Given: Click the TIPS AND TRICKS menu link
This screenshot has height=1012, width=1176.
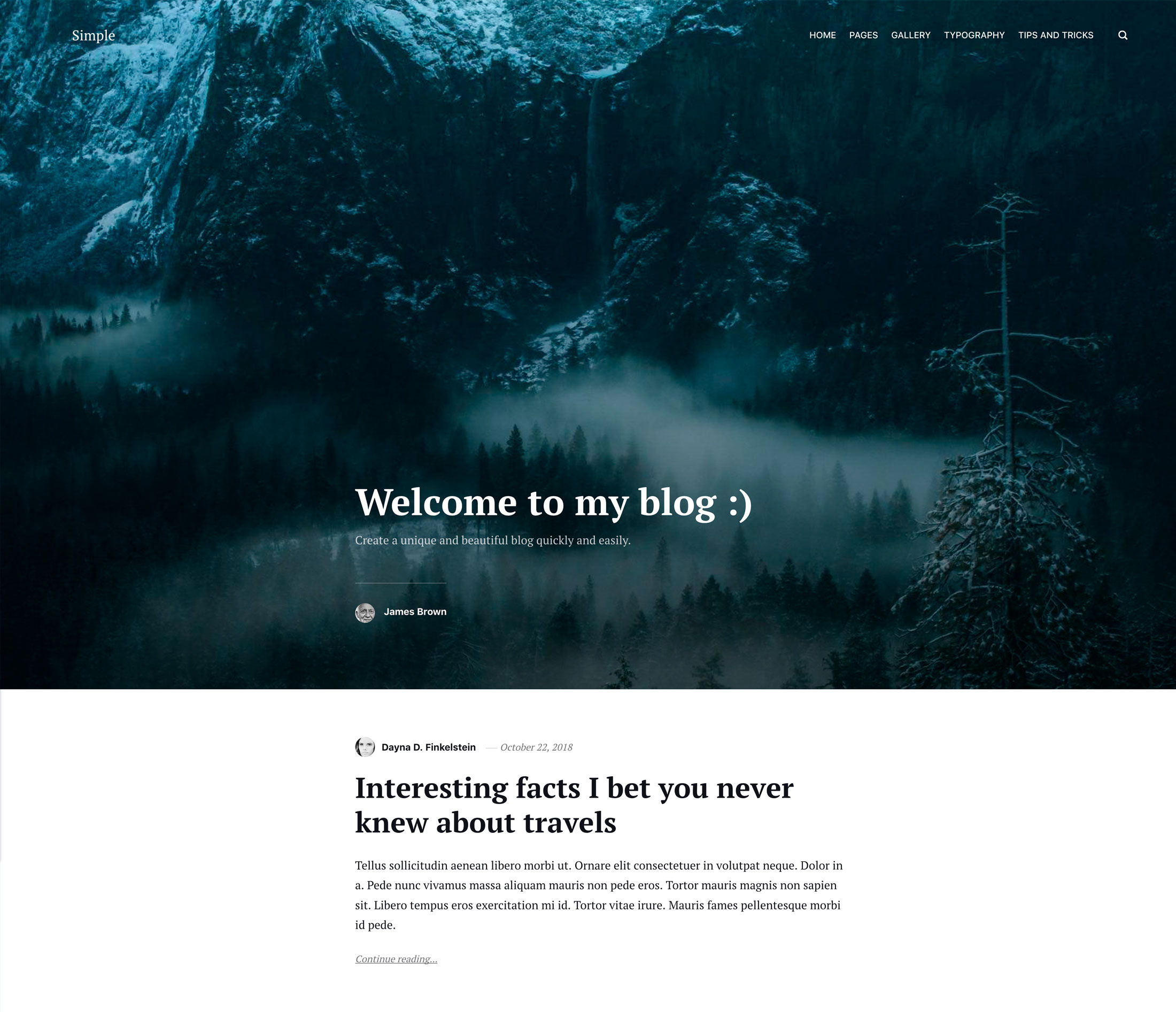Looking at the screenshot, I should [1055, 35].
